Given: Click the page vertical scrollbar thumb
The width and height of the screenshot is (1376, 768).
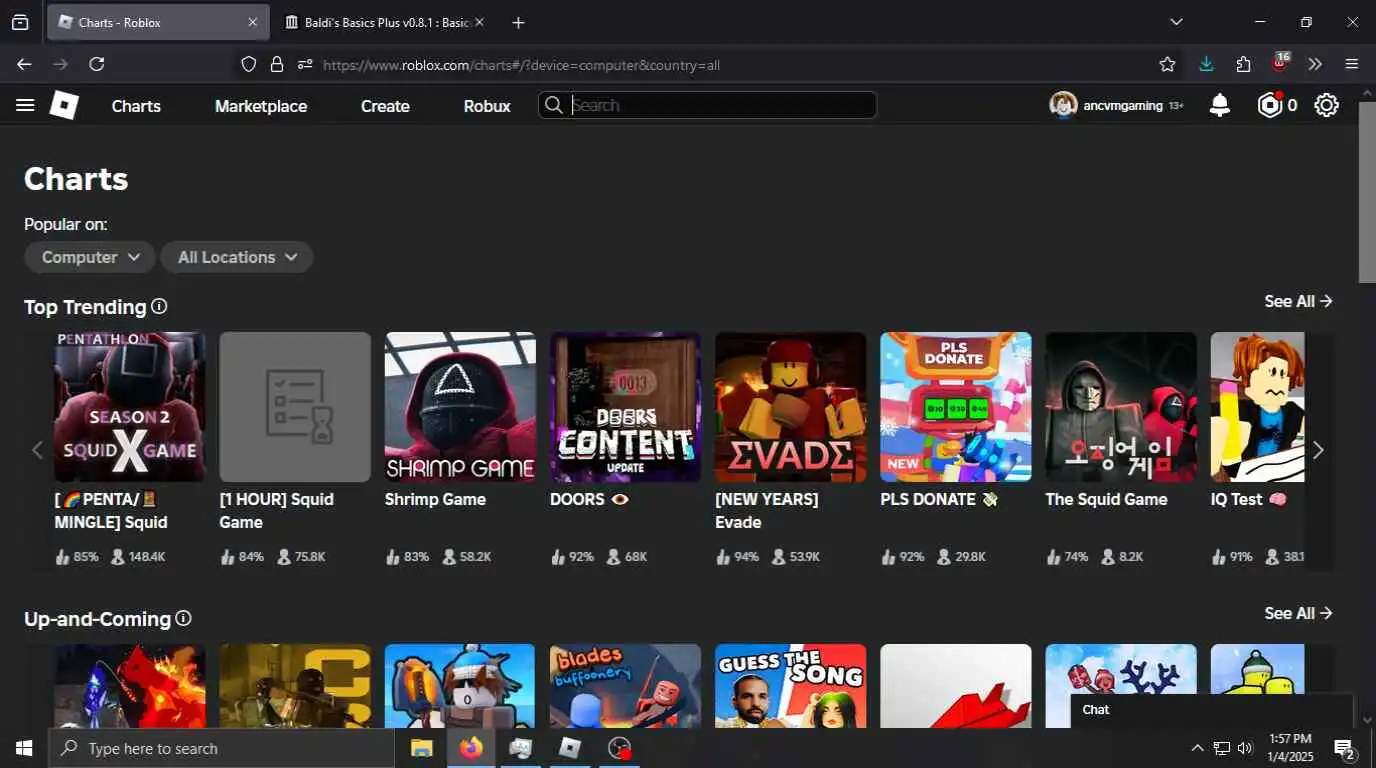Looking at the screenshot, I should (1367, 191).
